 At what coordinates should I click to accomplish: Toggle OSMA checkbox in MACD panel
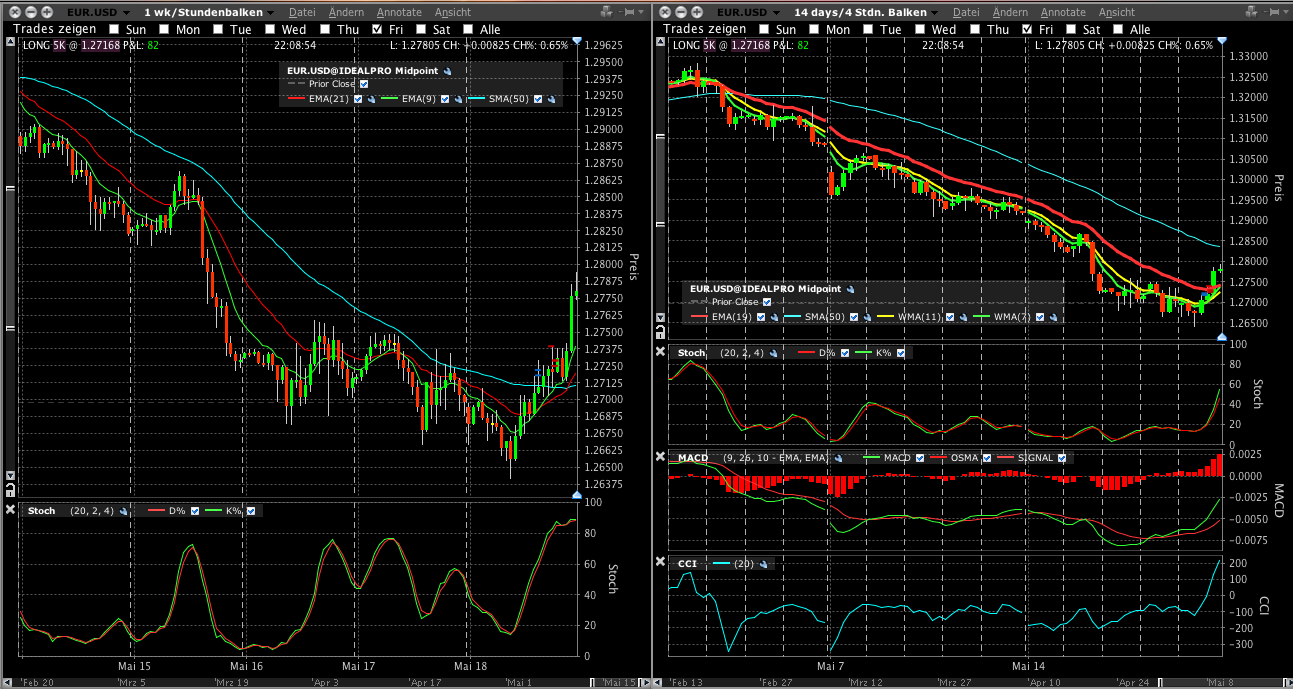click(x=987, y=458)
